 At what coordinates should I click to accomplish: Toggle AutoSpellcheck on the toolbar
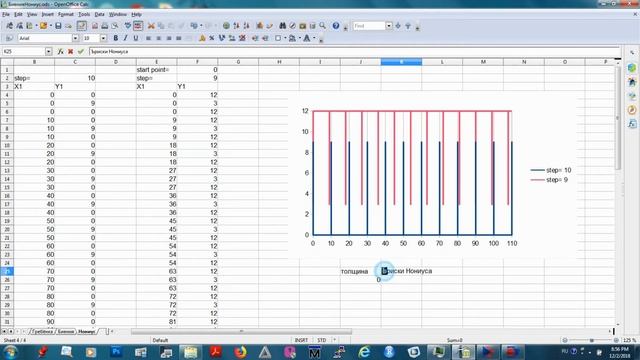coord(138,26)
